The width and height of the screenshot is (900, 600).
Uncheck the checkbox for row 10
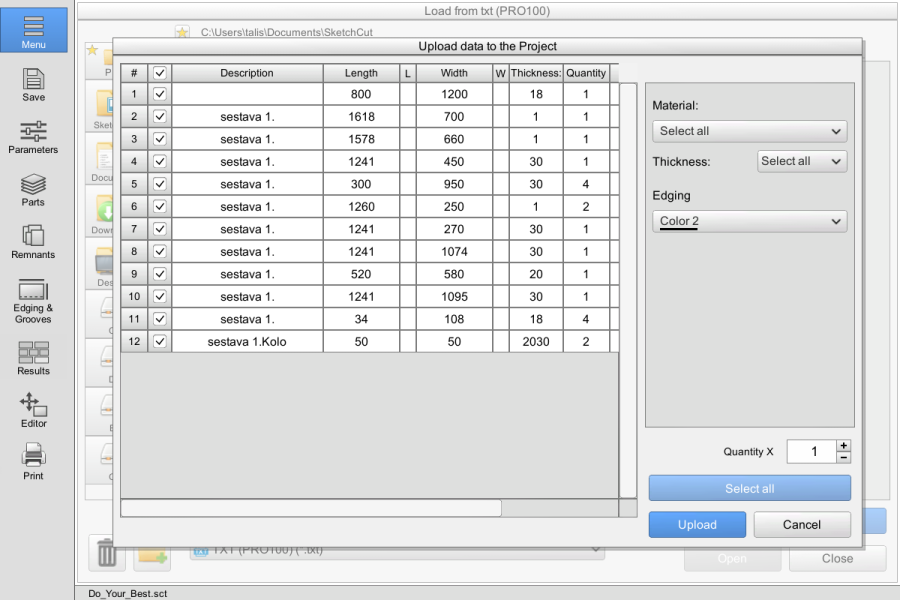click(x=160, y=296)
